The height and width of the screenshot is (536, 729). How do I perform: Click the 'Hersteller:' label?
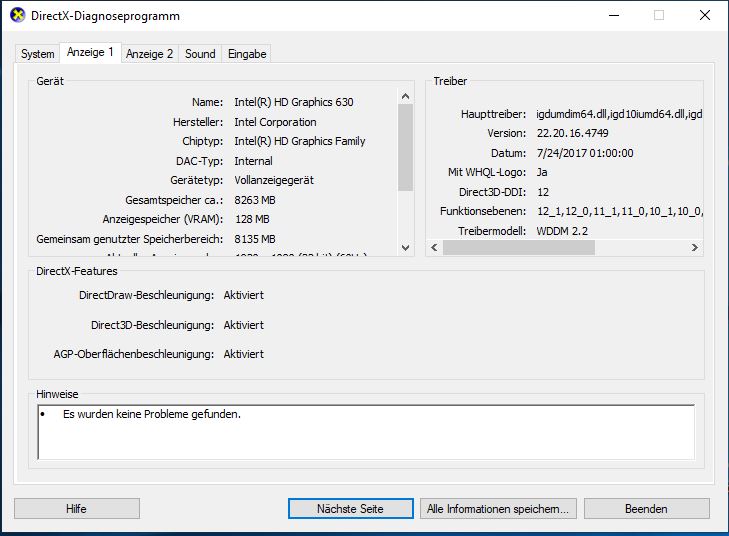point(198,122)
